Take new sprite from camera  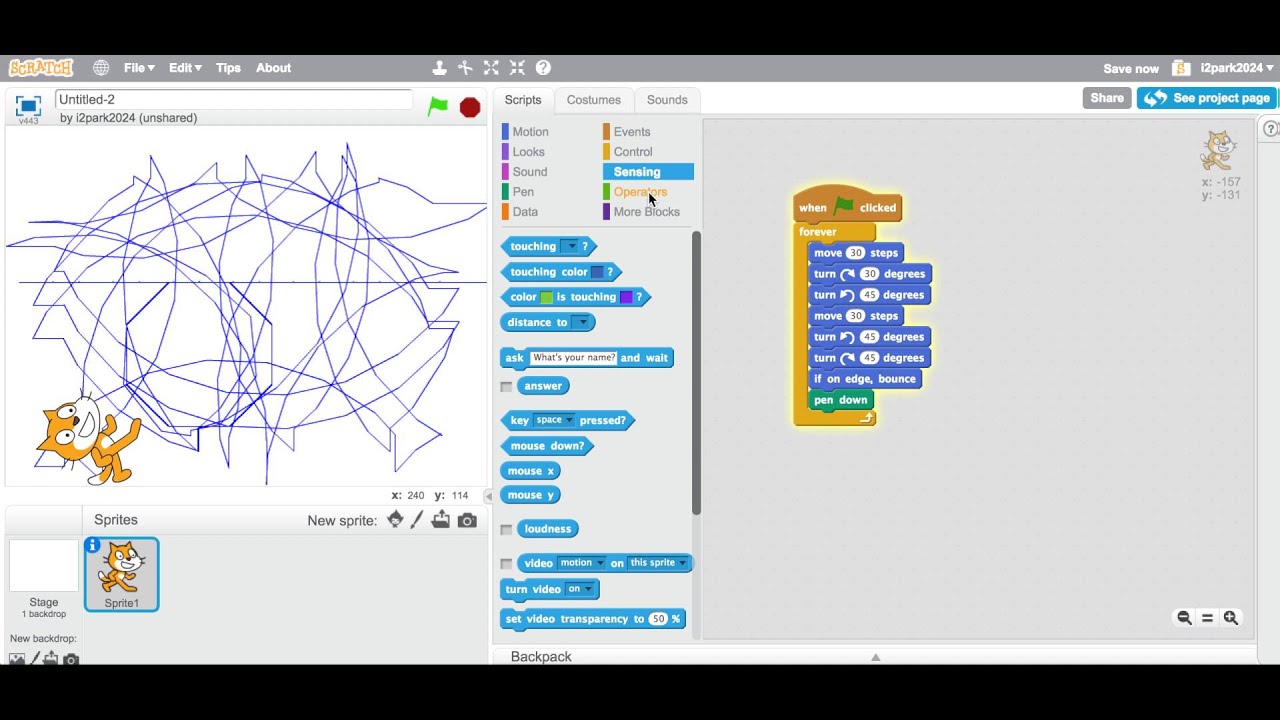pos(467,520)
